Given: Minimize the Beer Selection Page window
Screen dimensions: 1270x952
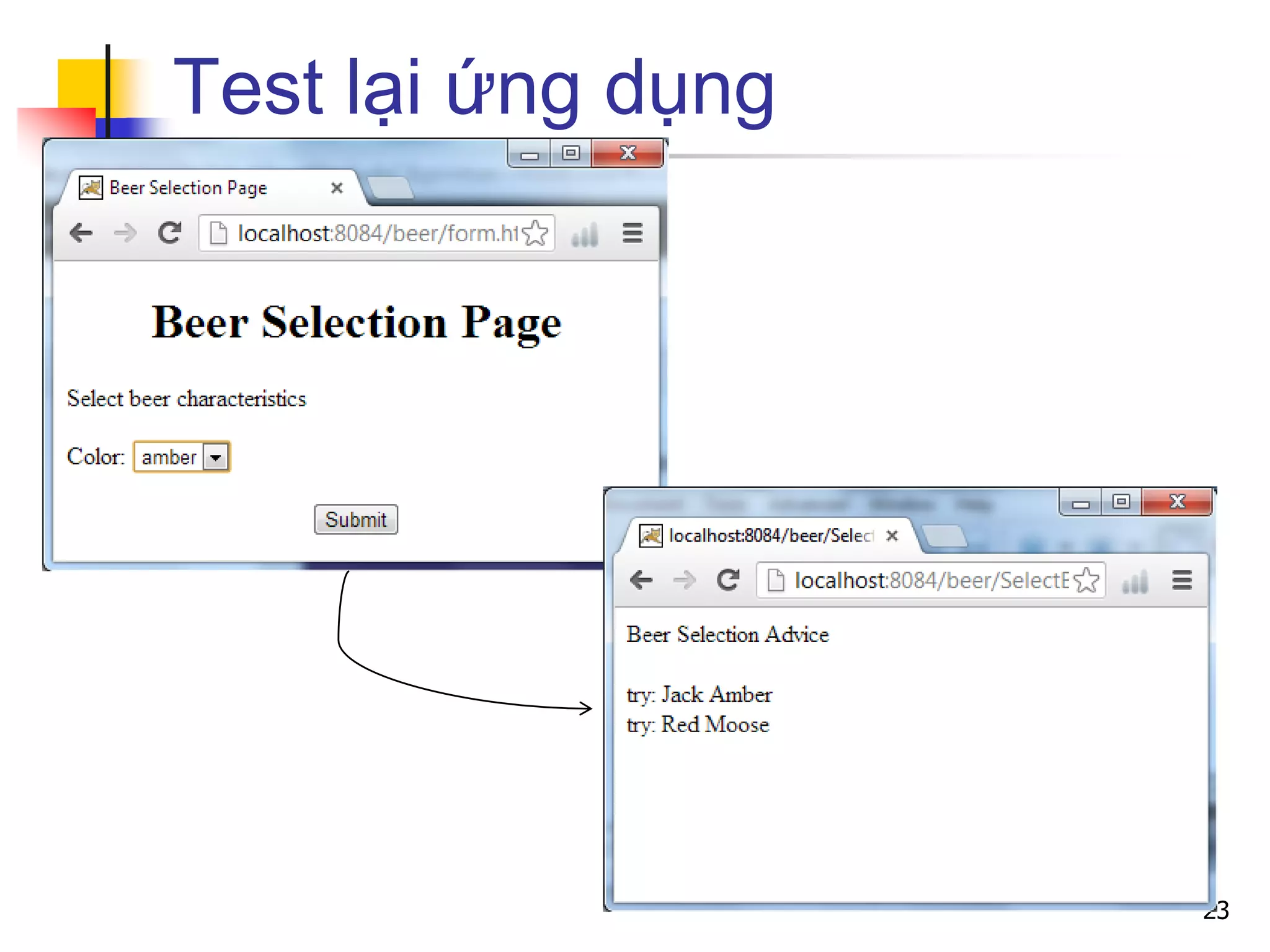Looking at the screenshot, I should click(529, 154).
